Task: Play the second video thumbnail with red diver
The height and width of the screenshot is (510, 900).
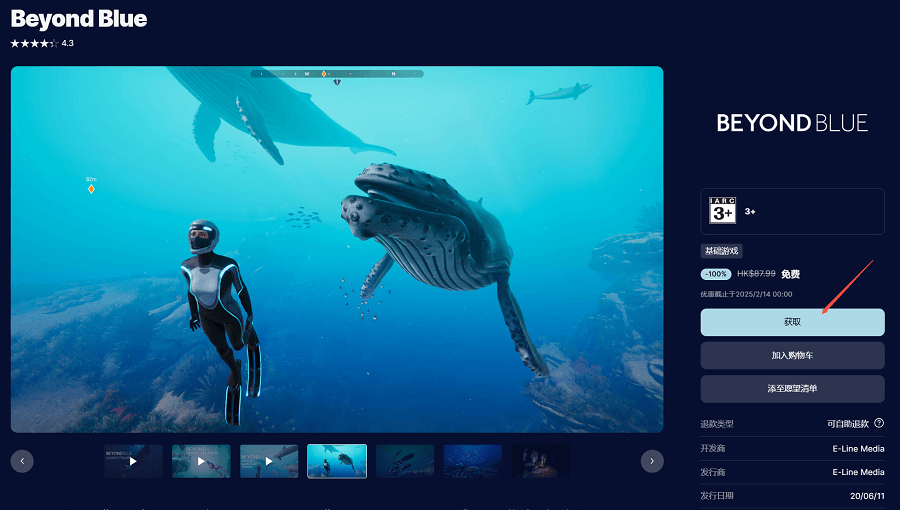Action: (x=201, y=461)
